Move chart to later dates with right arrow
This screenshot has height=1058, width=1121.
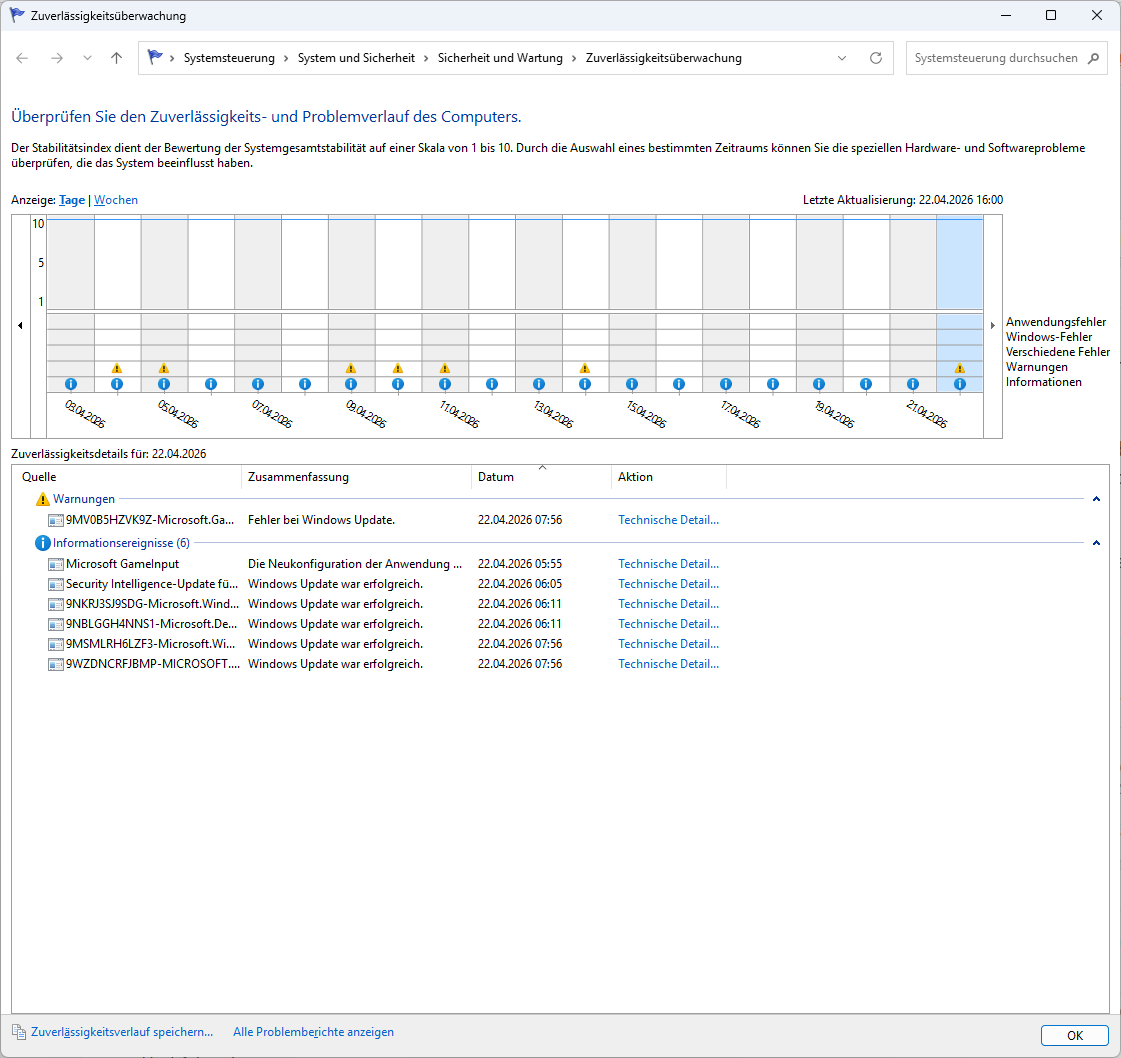pyautogui.click(x=992, y=326)
